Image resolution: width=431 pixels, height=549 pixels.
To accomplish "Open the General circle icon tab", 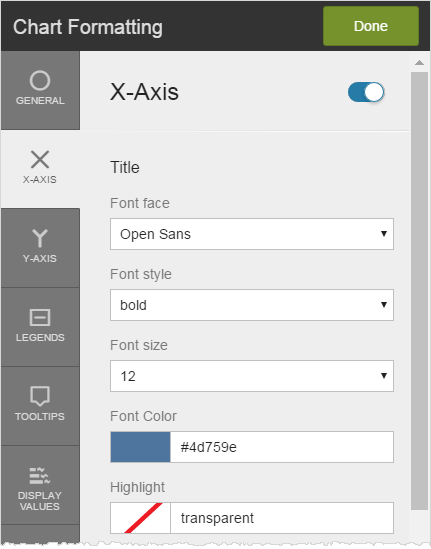I will [x=40, y=81].
